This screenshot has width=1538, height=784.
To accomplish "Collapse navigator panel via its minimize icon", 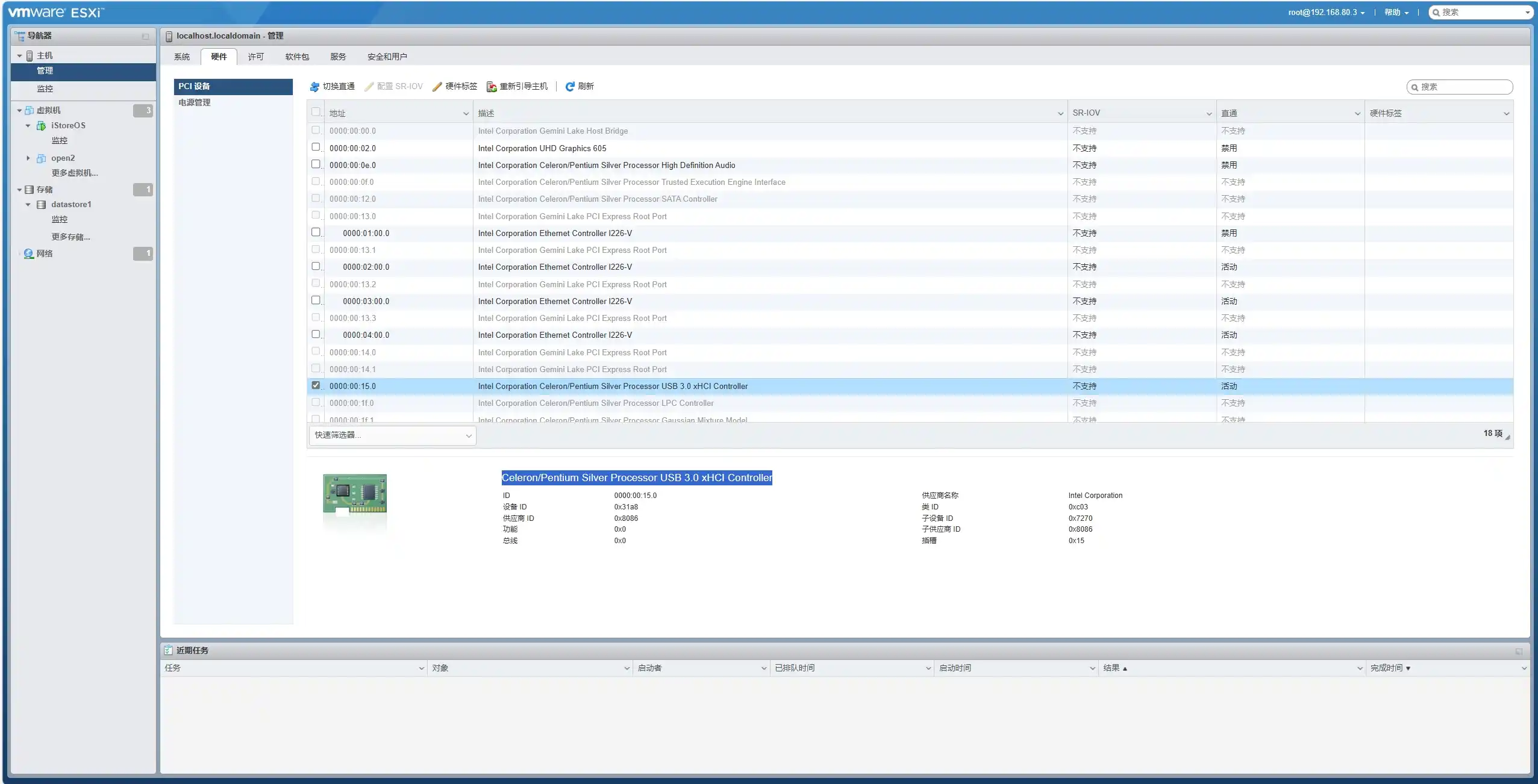I will tap(145, 37).
